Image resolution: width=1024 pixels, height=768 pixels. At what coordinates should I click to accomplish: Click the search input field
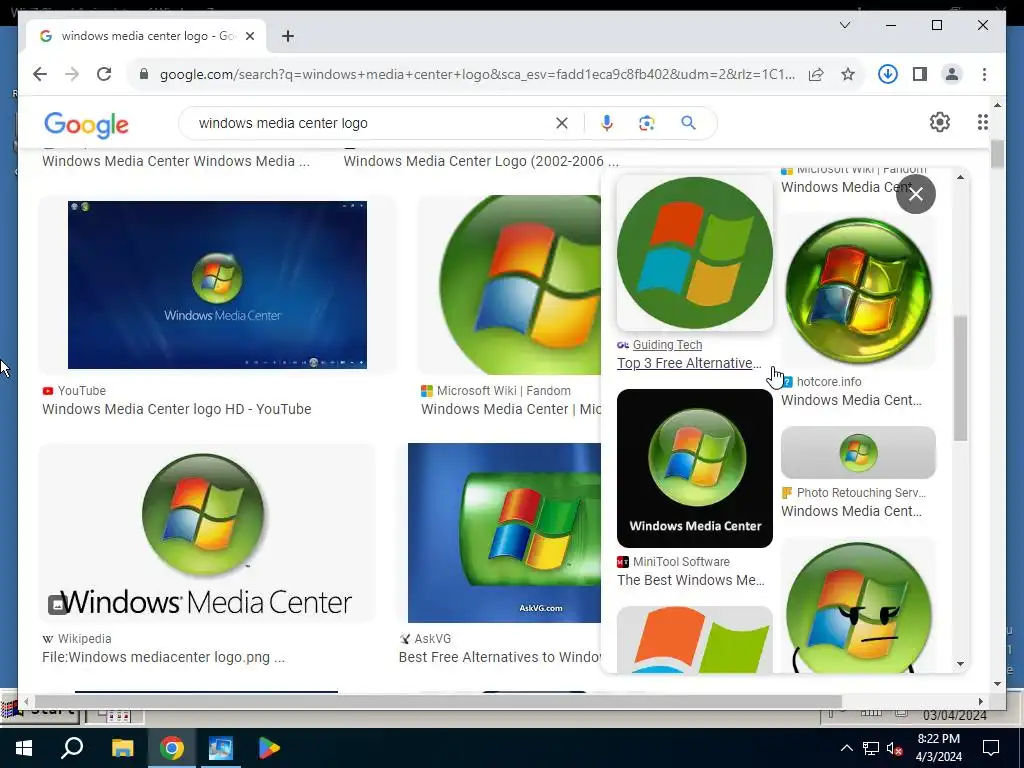(372, 123)
